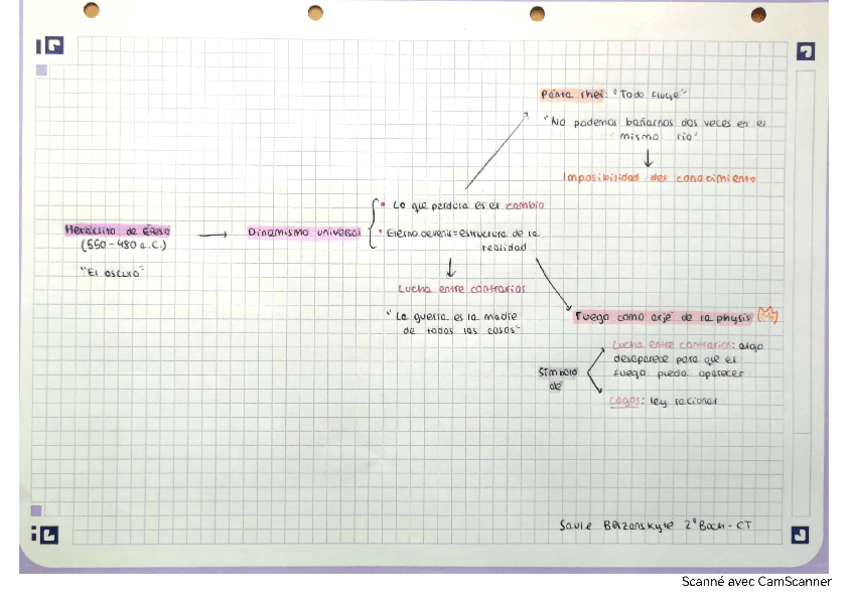The width and height of the screenshot is (848, 599).
Task: Click the line "desaparece para que el"
Action: 674,359
